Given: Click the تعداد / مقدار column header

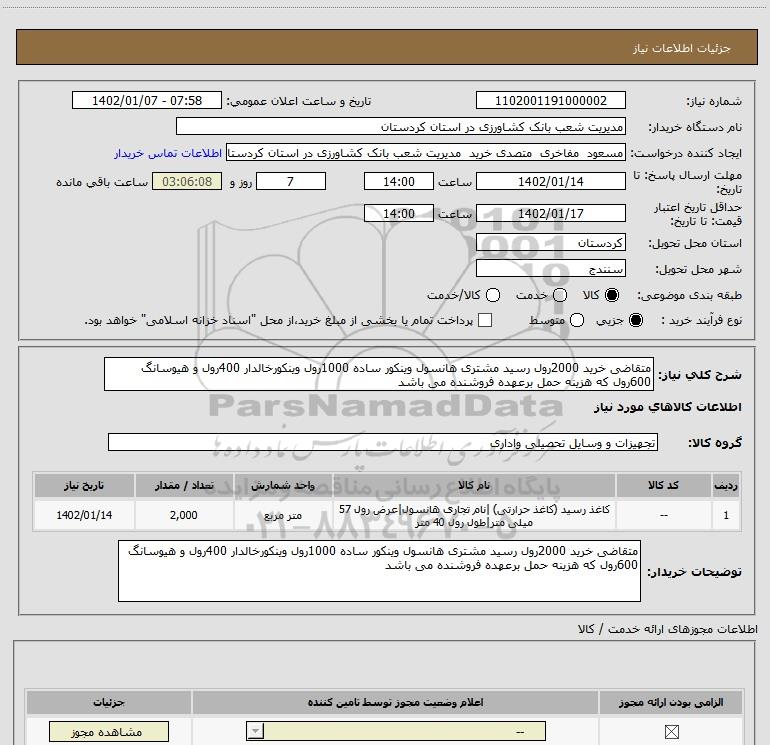Looking at the screenshot, I should coord(184,485).
